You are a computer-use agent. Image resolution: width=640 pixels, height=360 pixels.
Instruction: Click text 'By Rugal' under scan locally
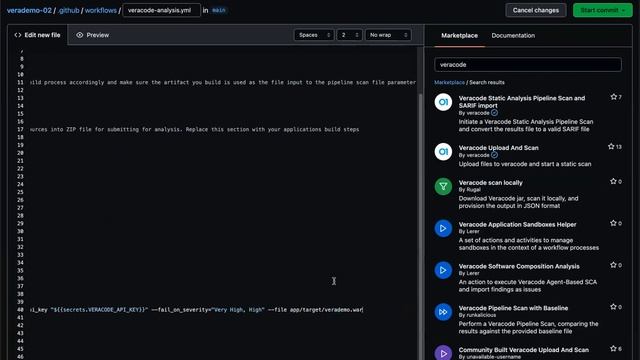point(469,190)
